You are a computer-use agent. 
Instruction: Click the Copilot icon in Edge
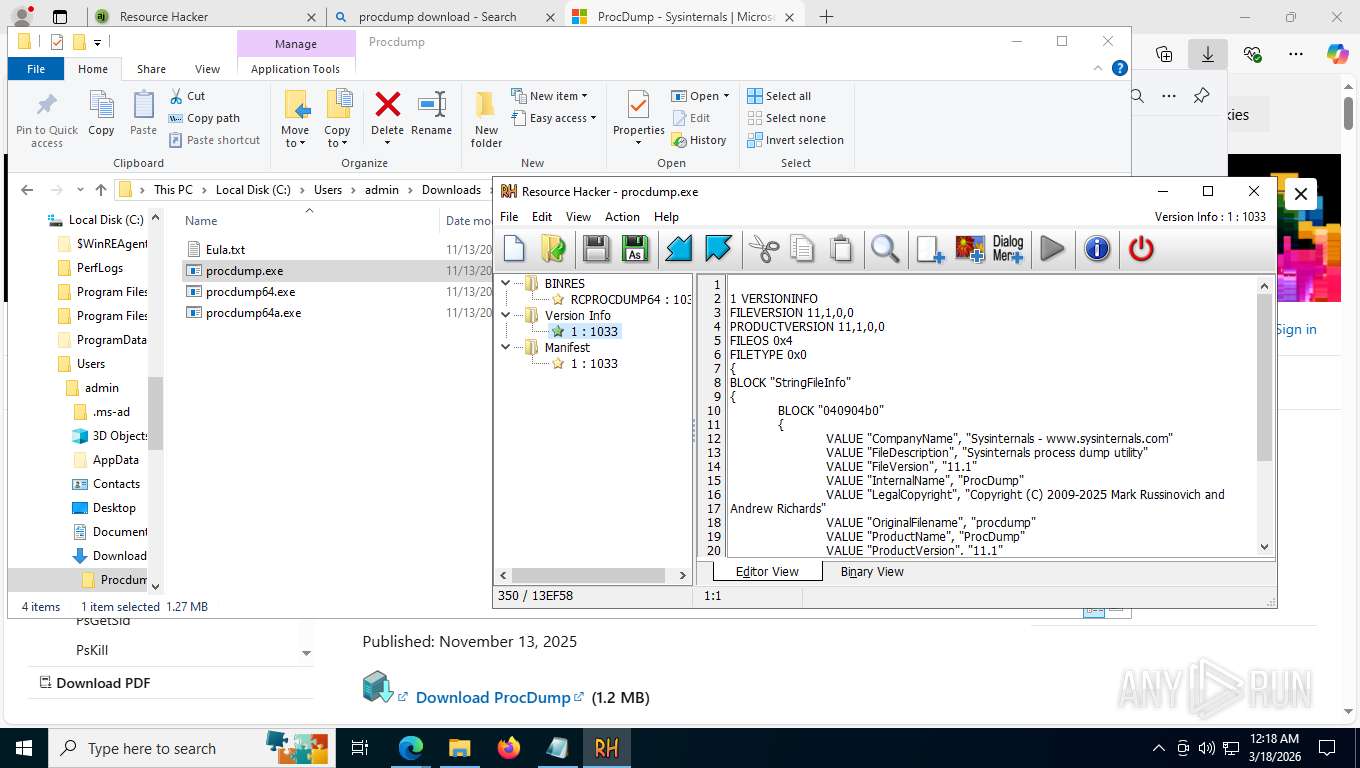(x=1337, y=54)
